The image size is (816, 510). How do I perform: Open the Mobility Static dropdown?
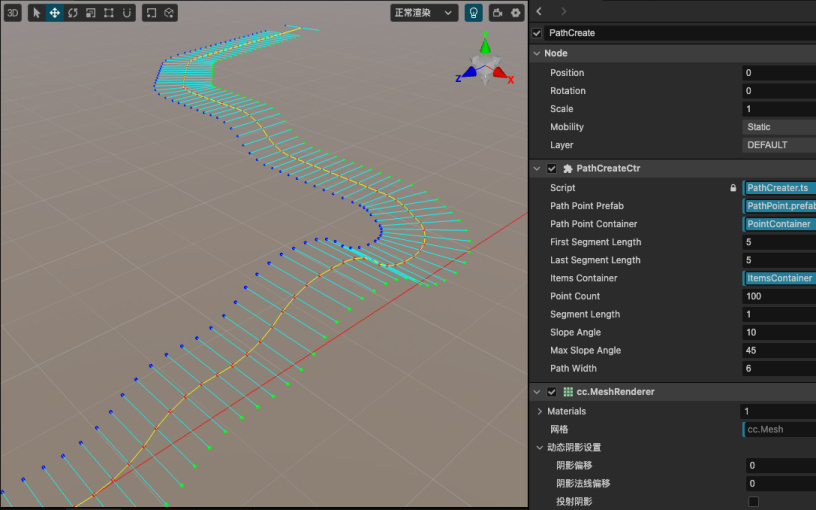(x=779, y=127)
